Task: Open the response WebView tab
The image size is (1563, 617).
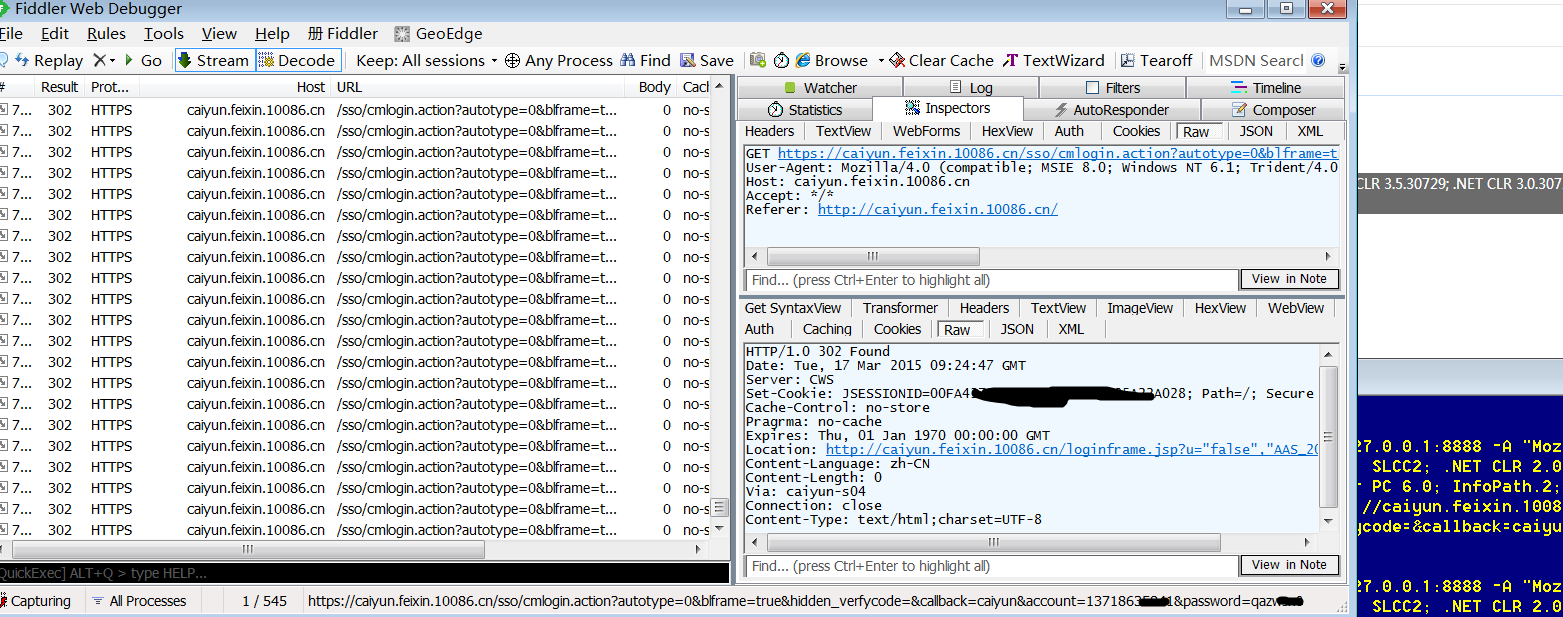Action: 1296,308
